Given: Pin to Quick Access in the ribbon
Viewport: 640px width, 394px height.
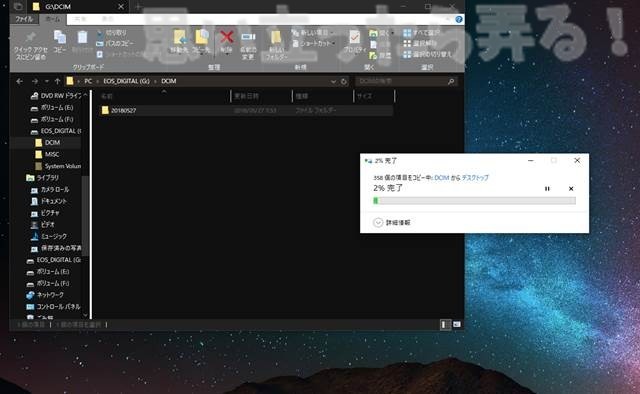Looking at the screenshot, I should [x=31, y=45].
